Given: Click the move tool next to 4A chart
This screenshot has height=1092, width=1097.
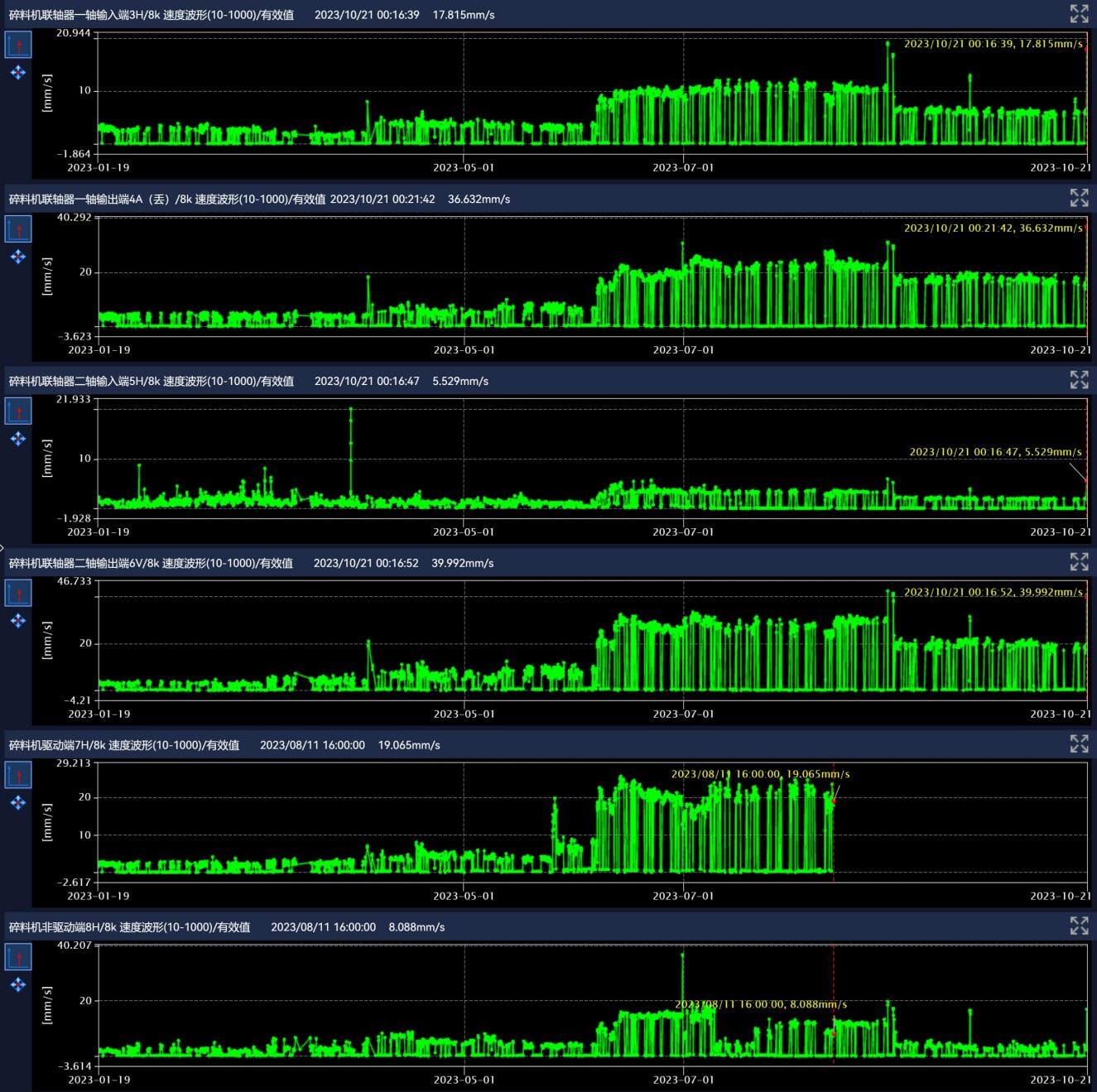Looking at the screenshot, I should (x=18, y=257).
